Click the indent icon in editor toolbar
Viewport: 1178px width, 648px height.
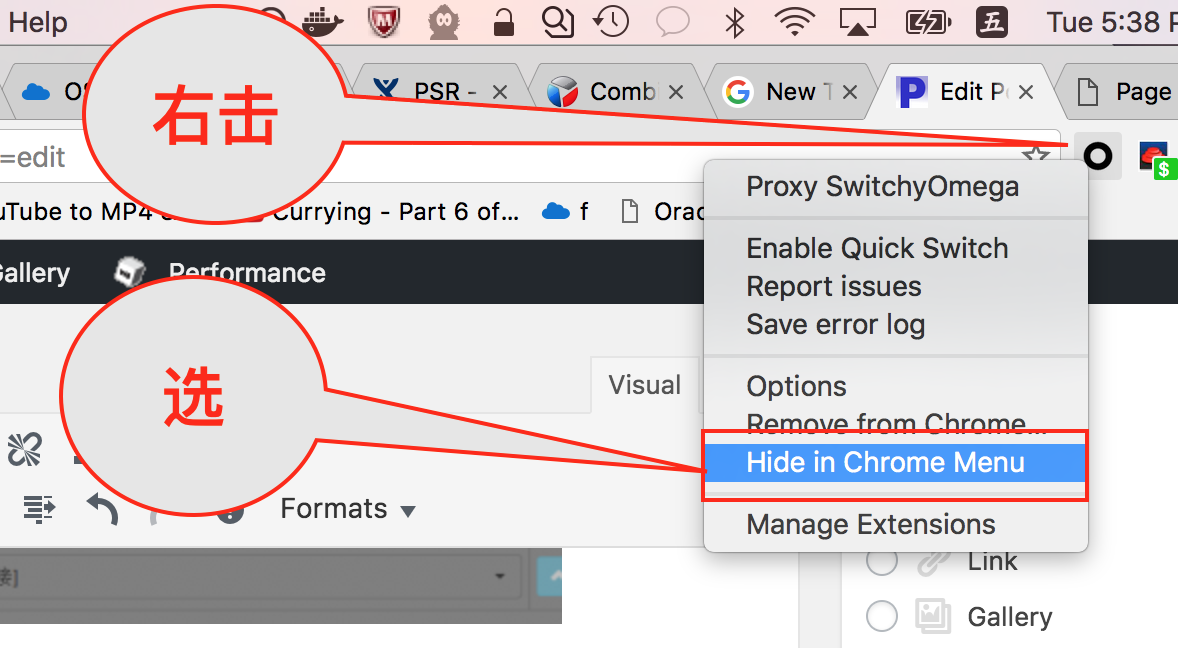coord(39,508)
